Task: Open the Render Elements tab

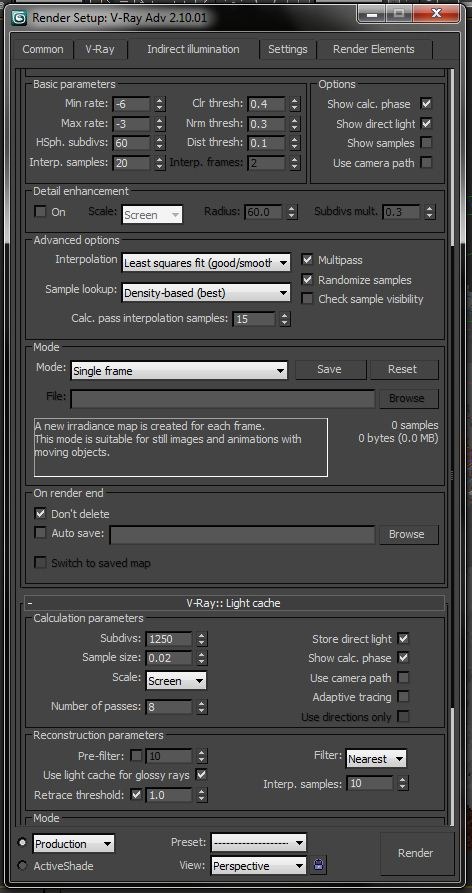Action: click(x=374, y=49)
